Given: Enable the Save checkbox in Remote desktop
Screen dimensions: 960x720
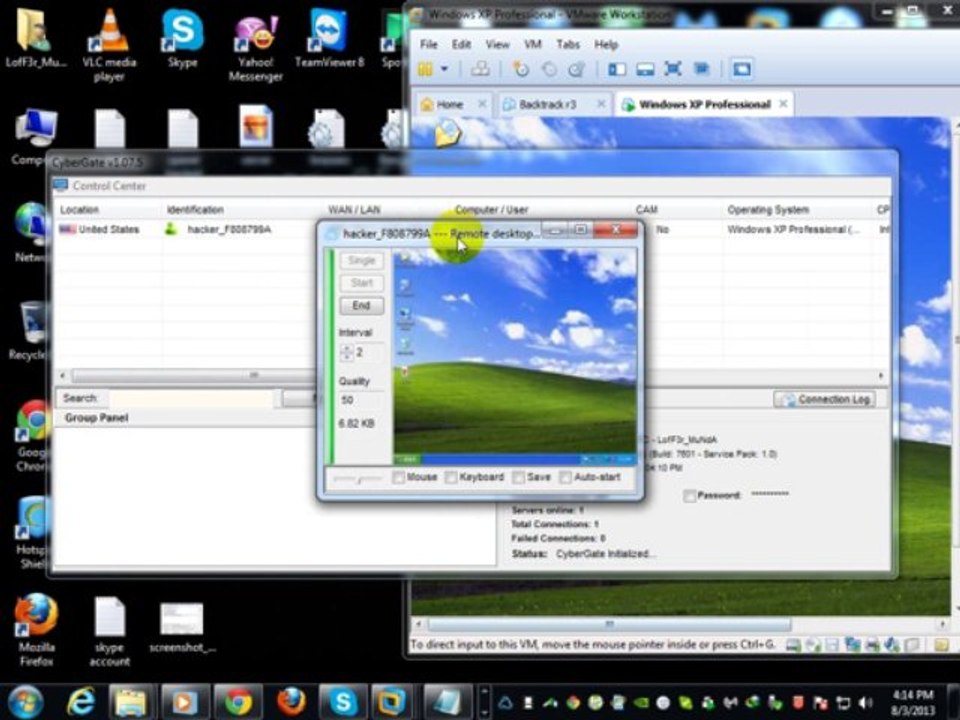Looking at the screenshot, I should (x=519, y=477).
